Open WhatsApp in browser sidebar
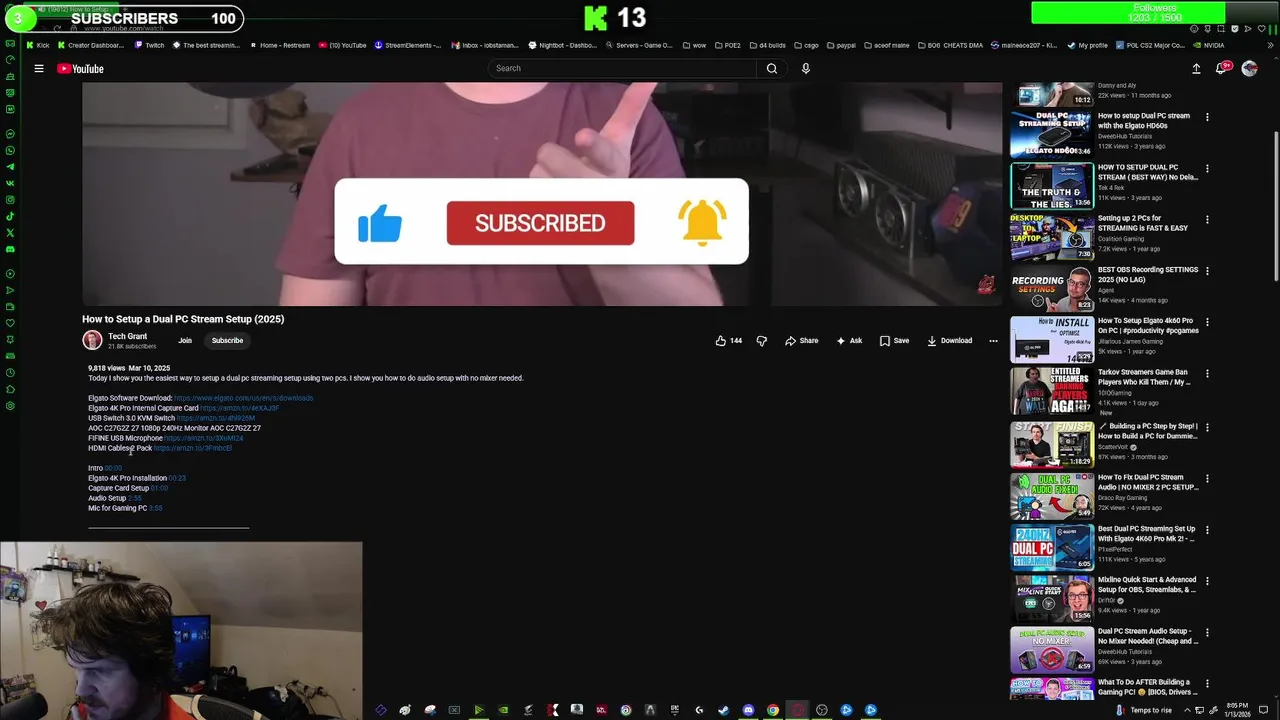1280x720 pixels. point(10,150)
